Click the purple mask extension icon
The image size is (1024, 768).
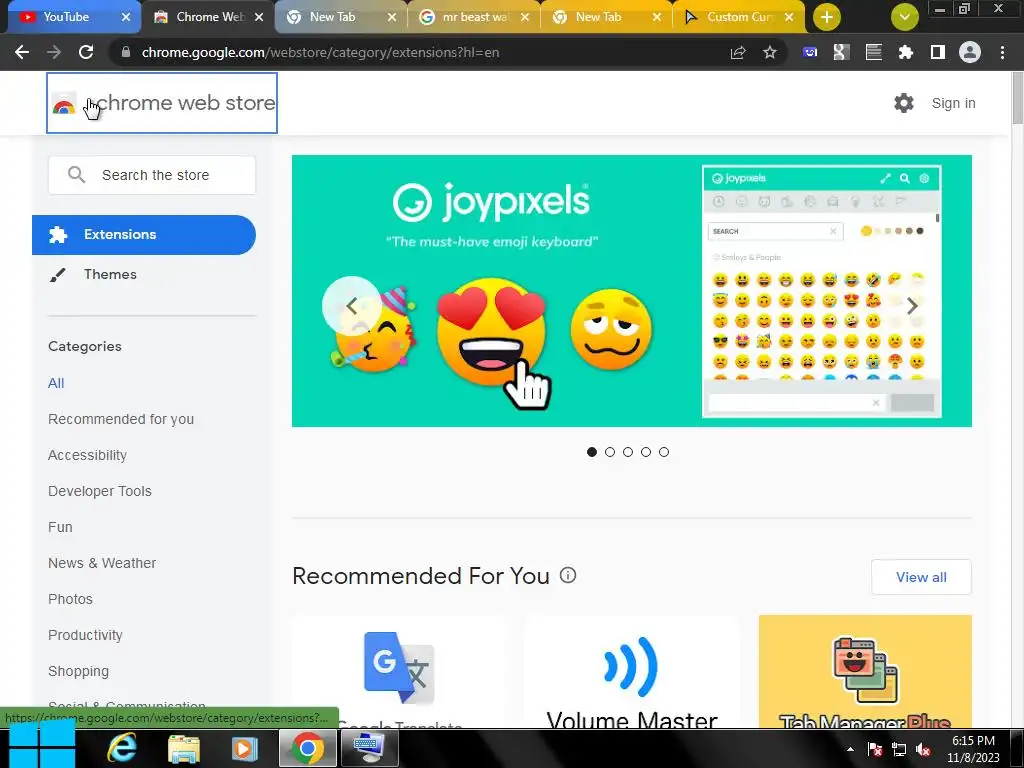pyautogui.click(x=810, y=52)
